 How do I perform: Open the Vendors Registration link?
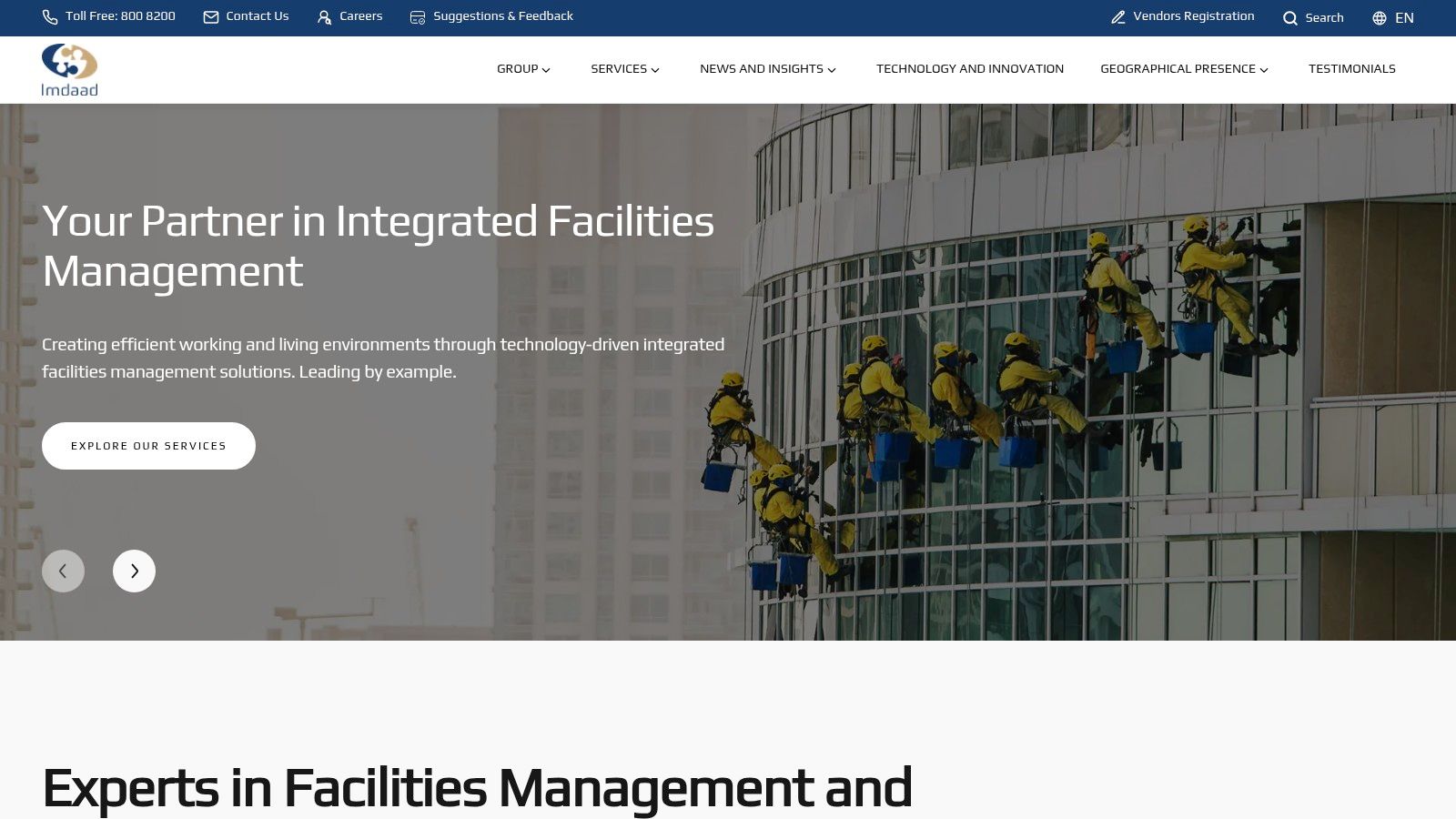pyautogui.click(x=1194, y=16)
